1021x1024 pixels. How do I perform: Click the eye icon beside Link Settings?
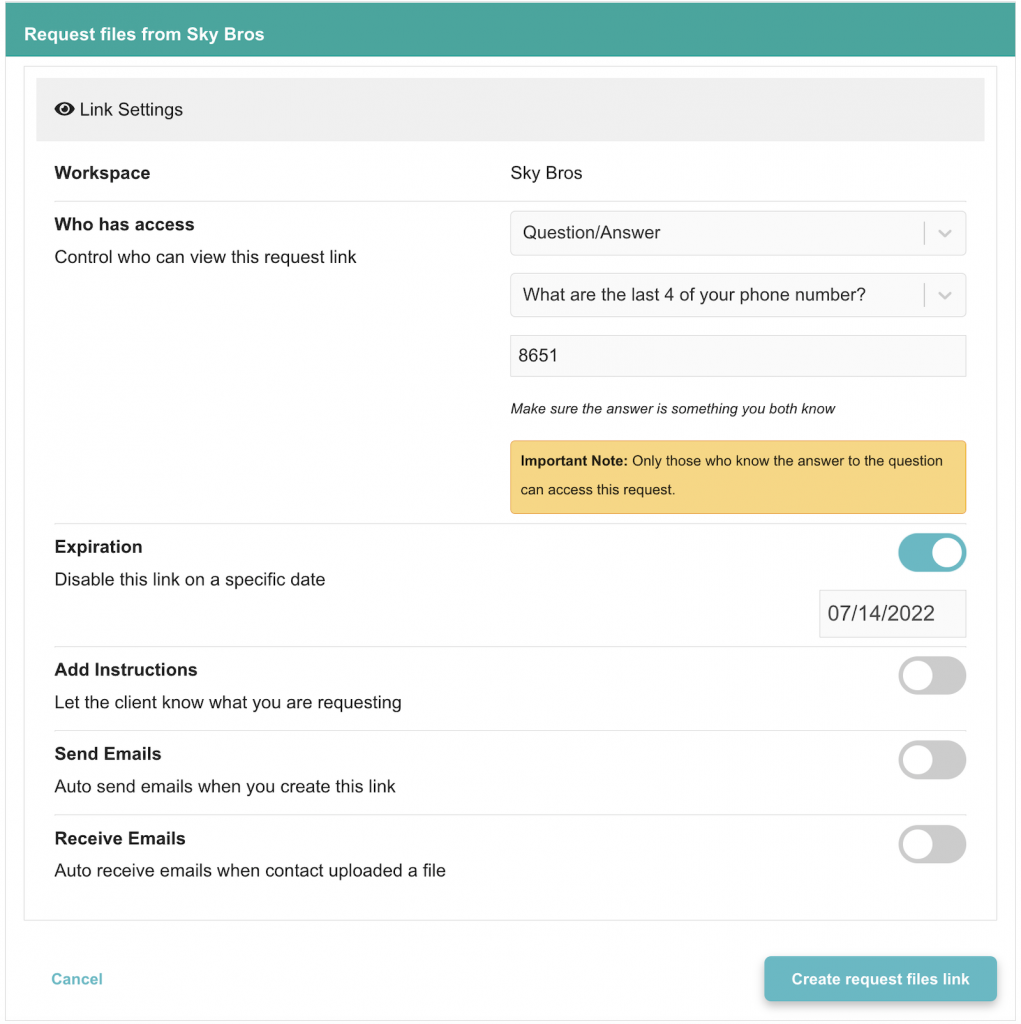pyautogui.click(x=65, y=110)
